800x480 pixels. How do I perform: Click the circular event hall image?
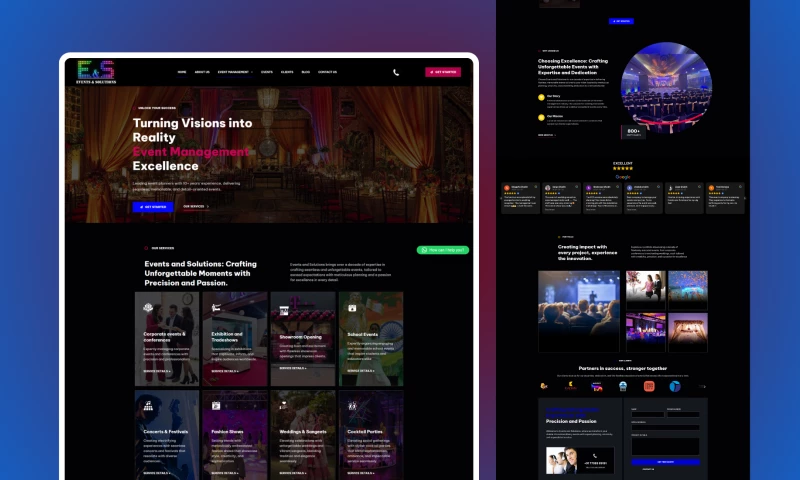[x=666, y=87]
